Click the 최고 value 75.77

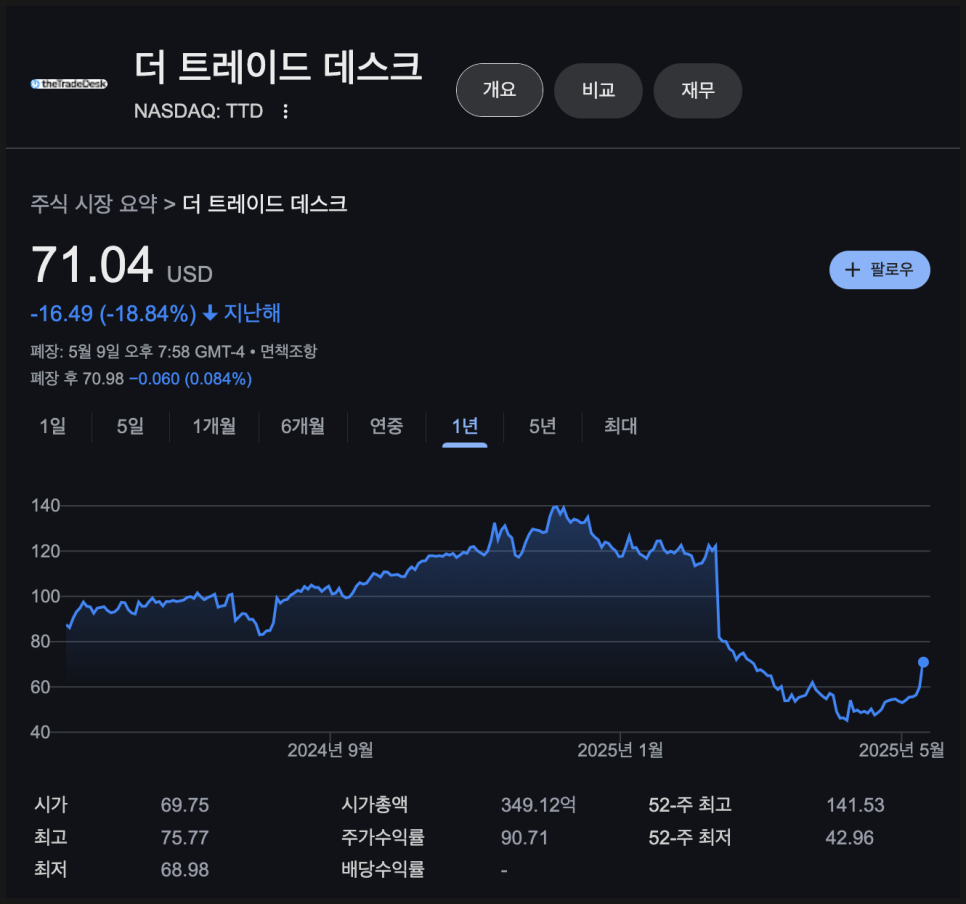pos(185,837)
